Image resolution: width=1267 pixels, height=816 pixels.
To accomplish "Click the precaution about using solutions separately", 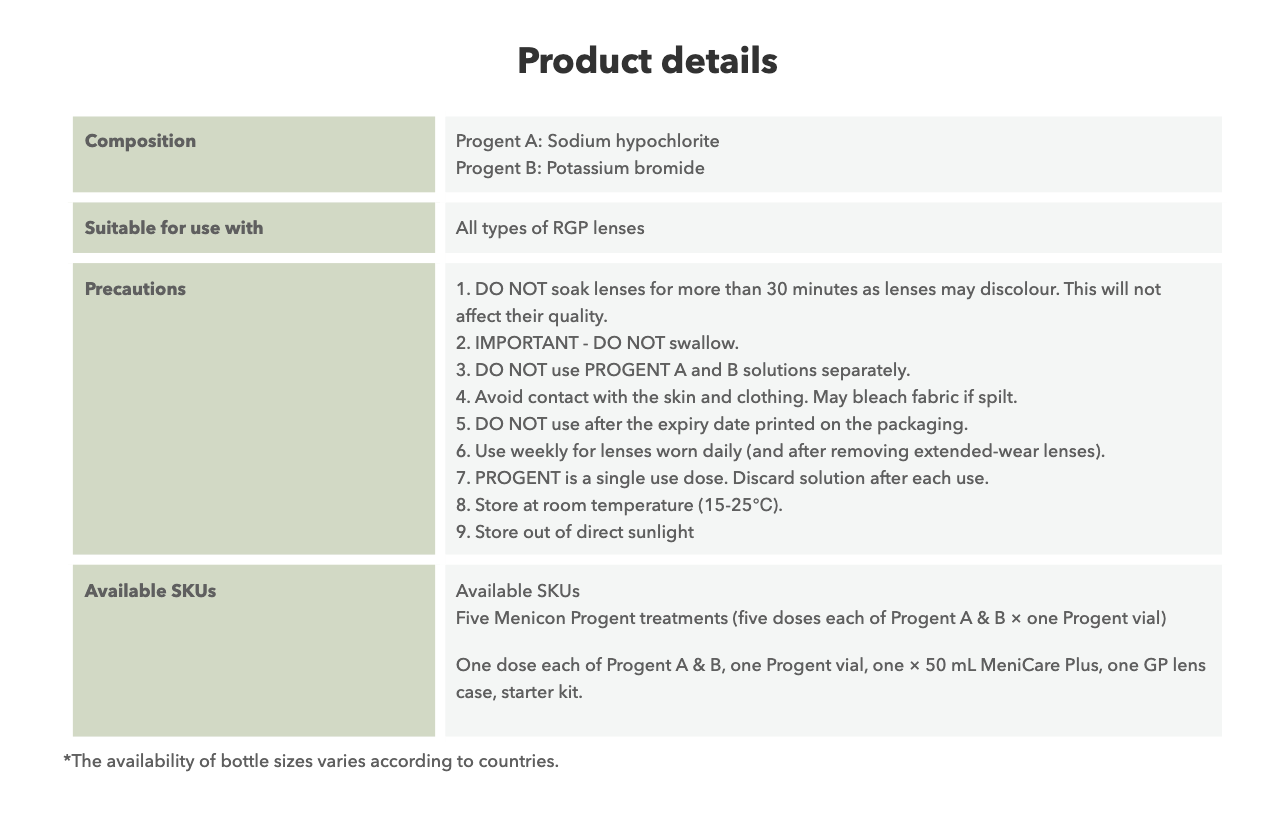I will pos(682,370).
